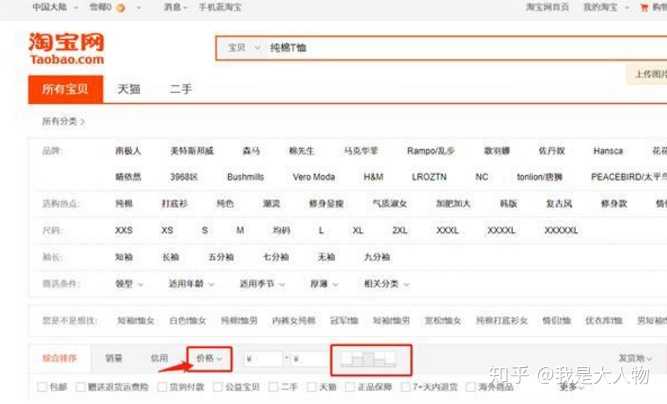The image size is (667, 404).
Task: Open the 发货地 location dropdown
Action: point(635,358)
